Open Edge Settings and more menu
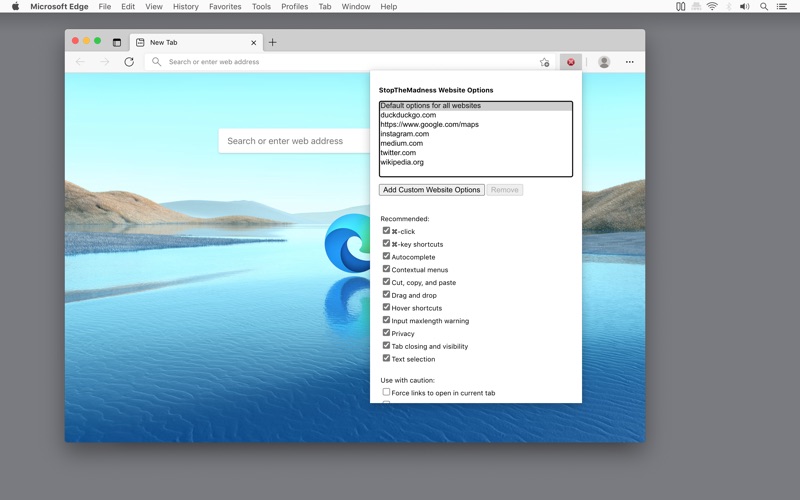The width and height of the screenshot is (800, 500). [x=630, y=62]
